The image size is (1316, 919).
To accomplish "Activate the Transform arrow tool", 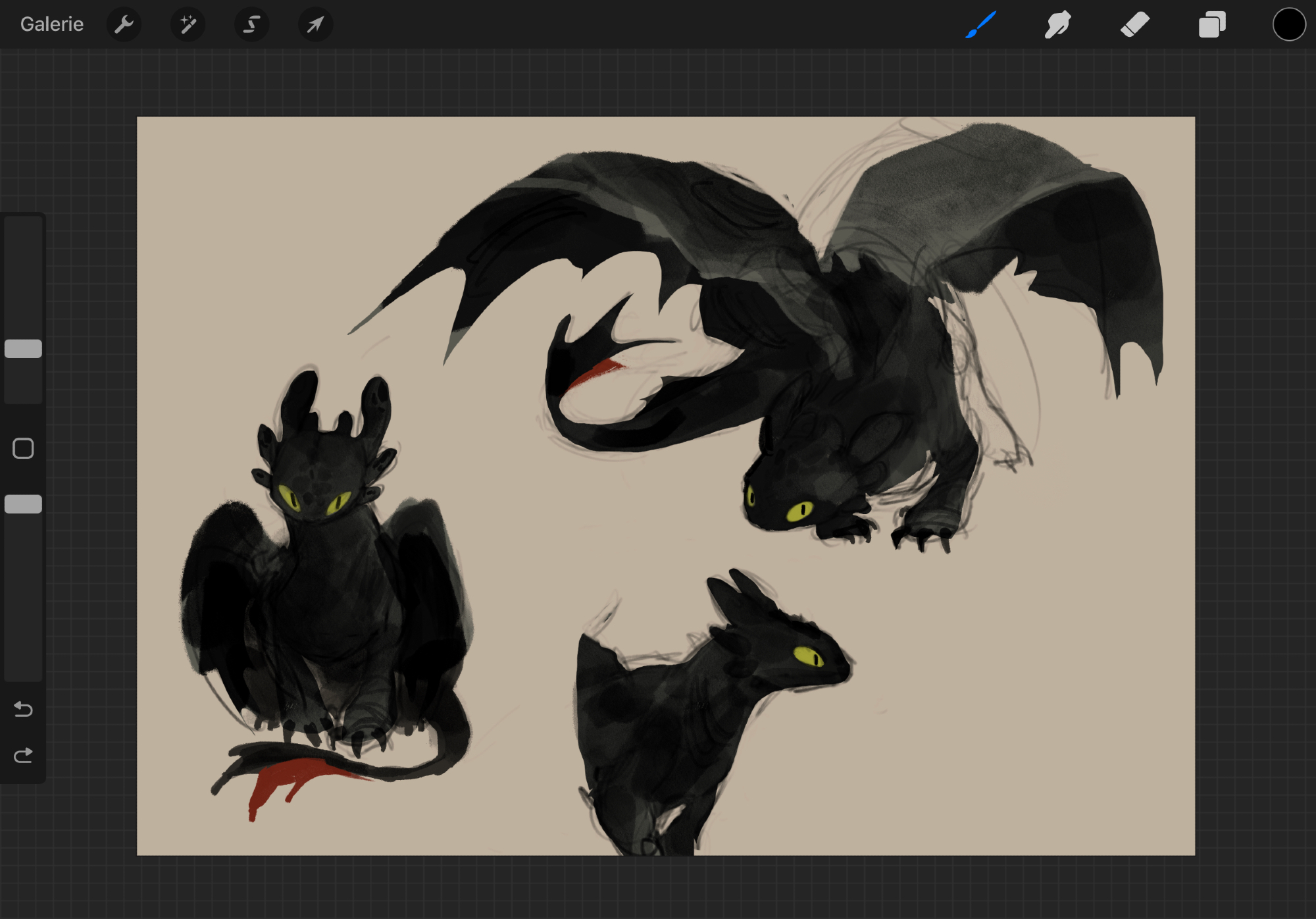I will pos(315,25).
